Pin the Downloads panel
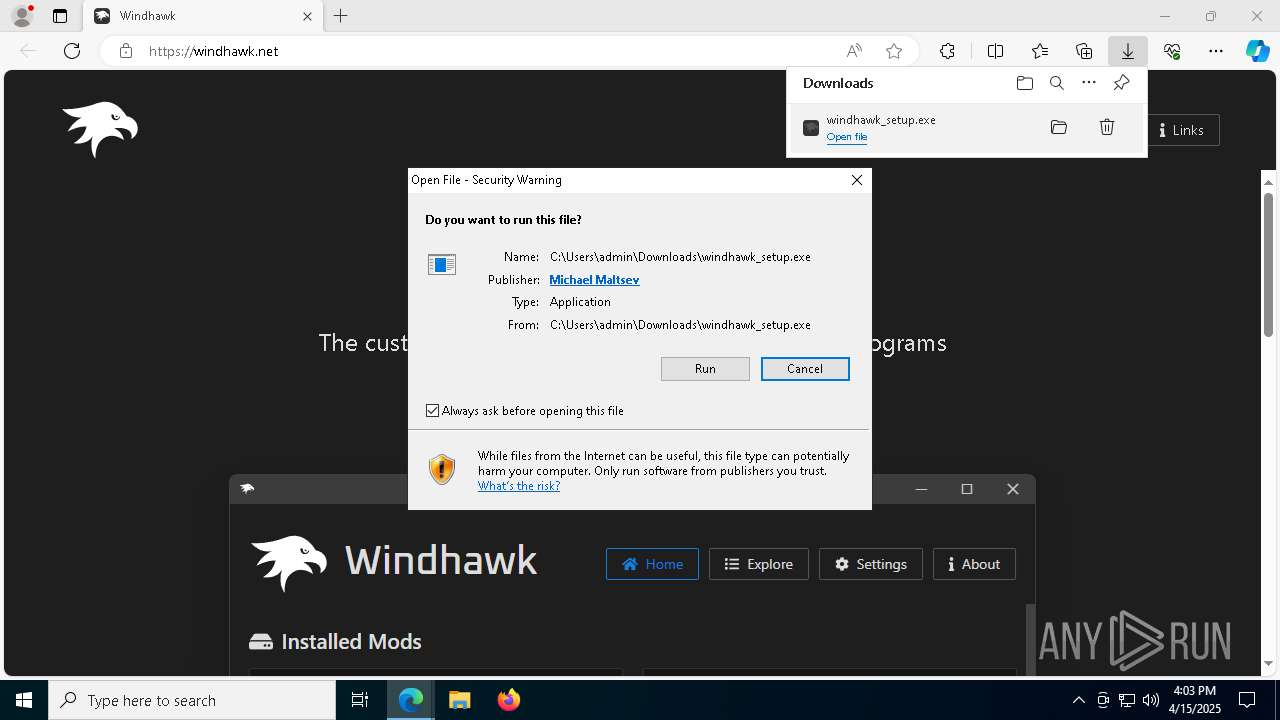Screen dimensions: 1280x720 (x=1121, y=83)
